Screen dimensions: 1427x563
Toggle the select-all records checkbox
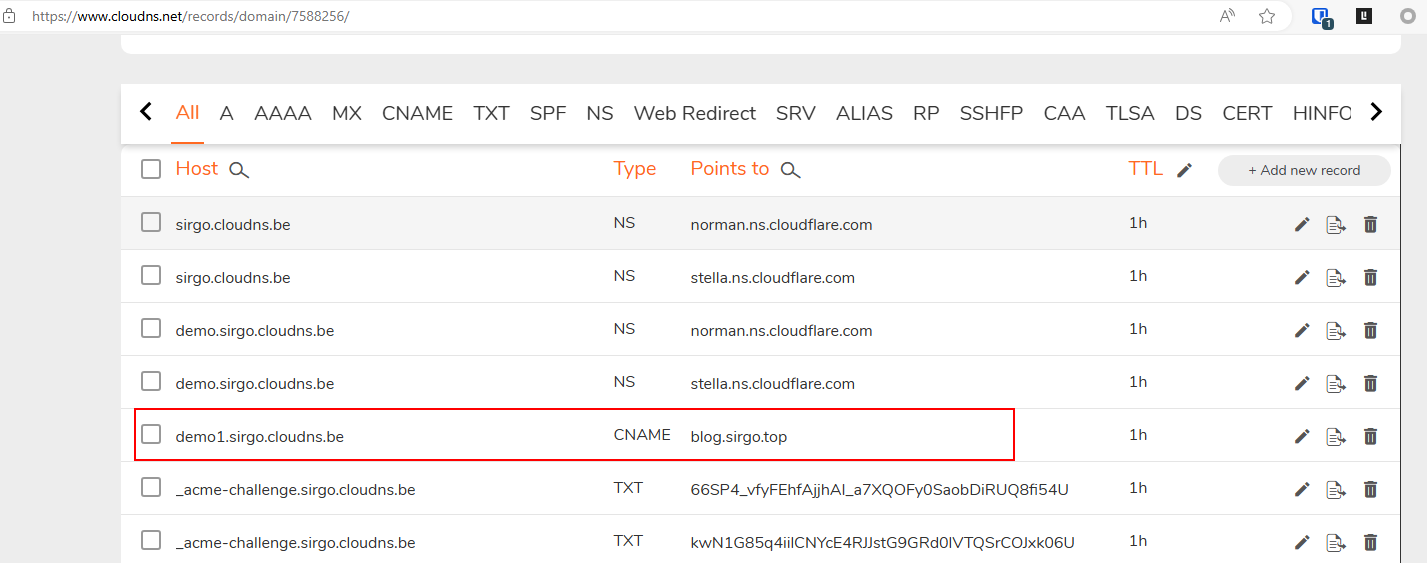point(151,169)
